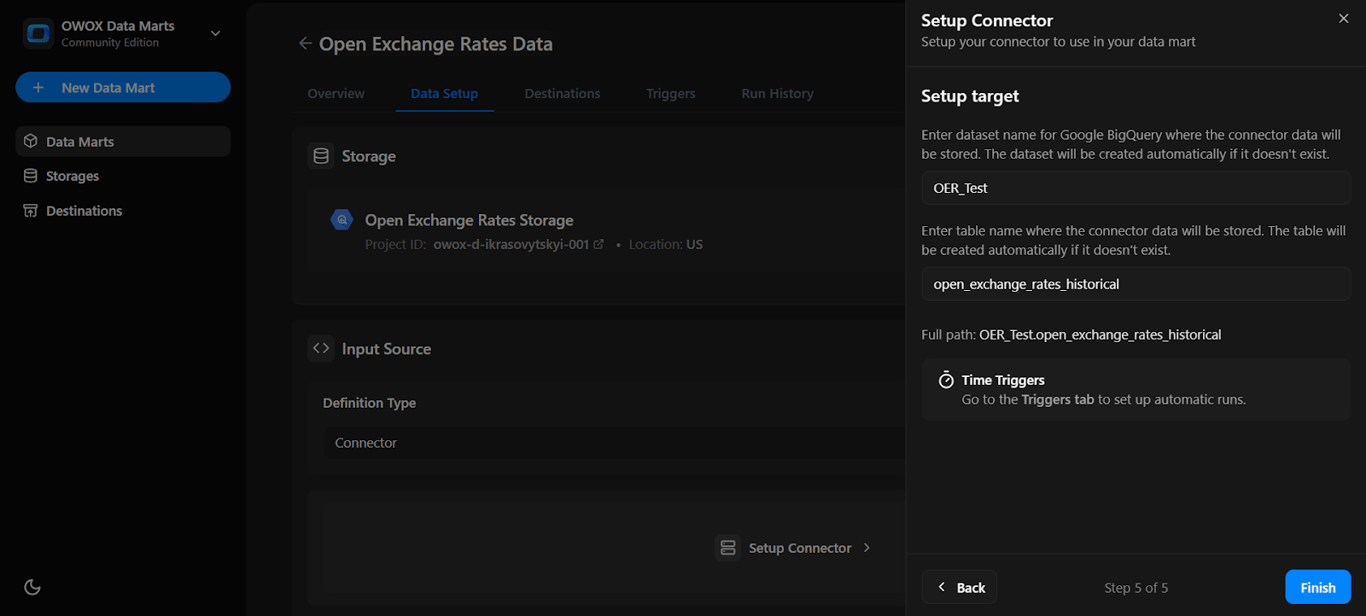
Task: Click the BigQuery hexagon storage icon
Action: tap(342, 220)
